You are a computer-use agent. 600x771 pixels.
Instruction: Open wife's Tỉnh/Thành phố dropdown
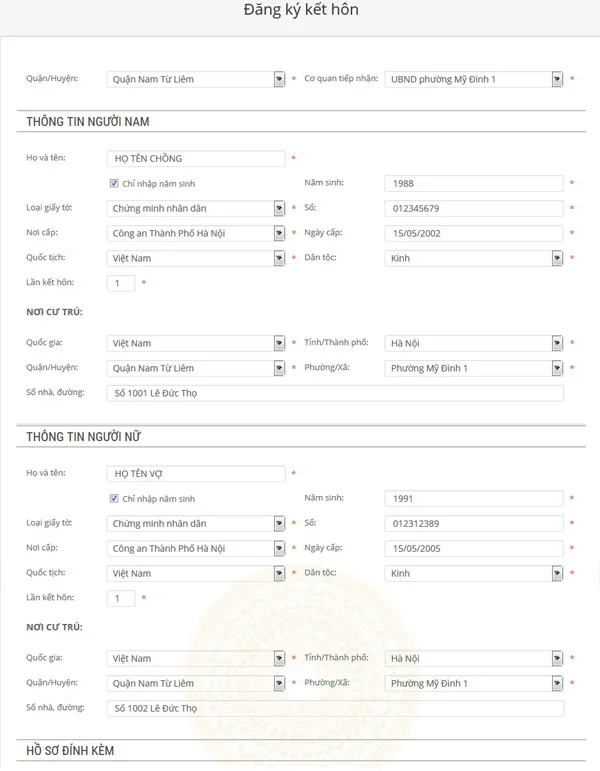click(474, 658)
